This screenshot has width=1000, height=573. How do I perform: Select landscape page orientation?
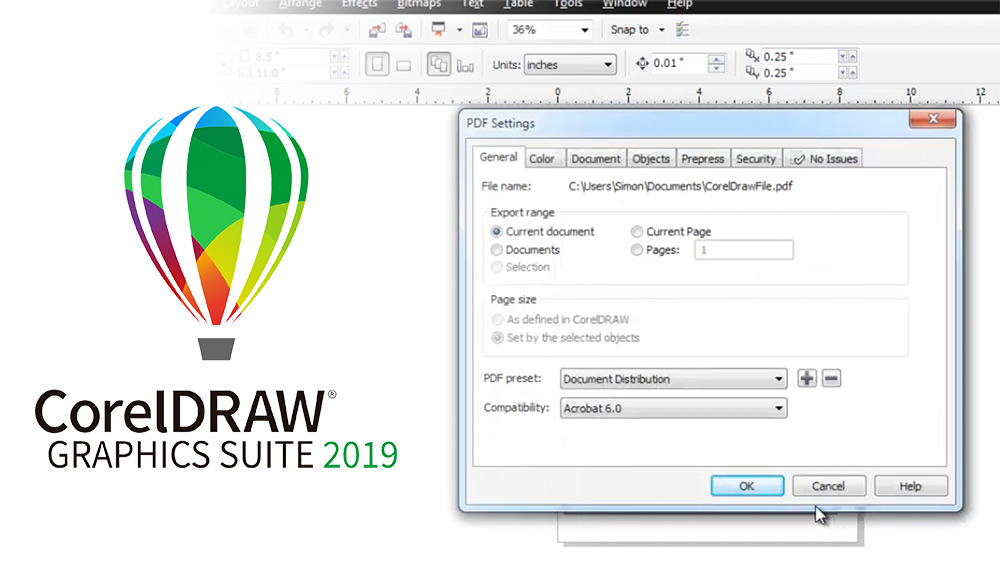[x=403, y=65]
